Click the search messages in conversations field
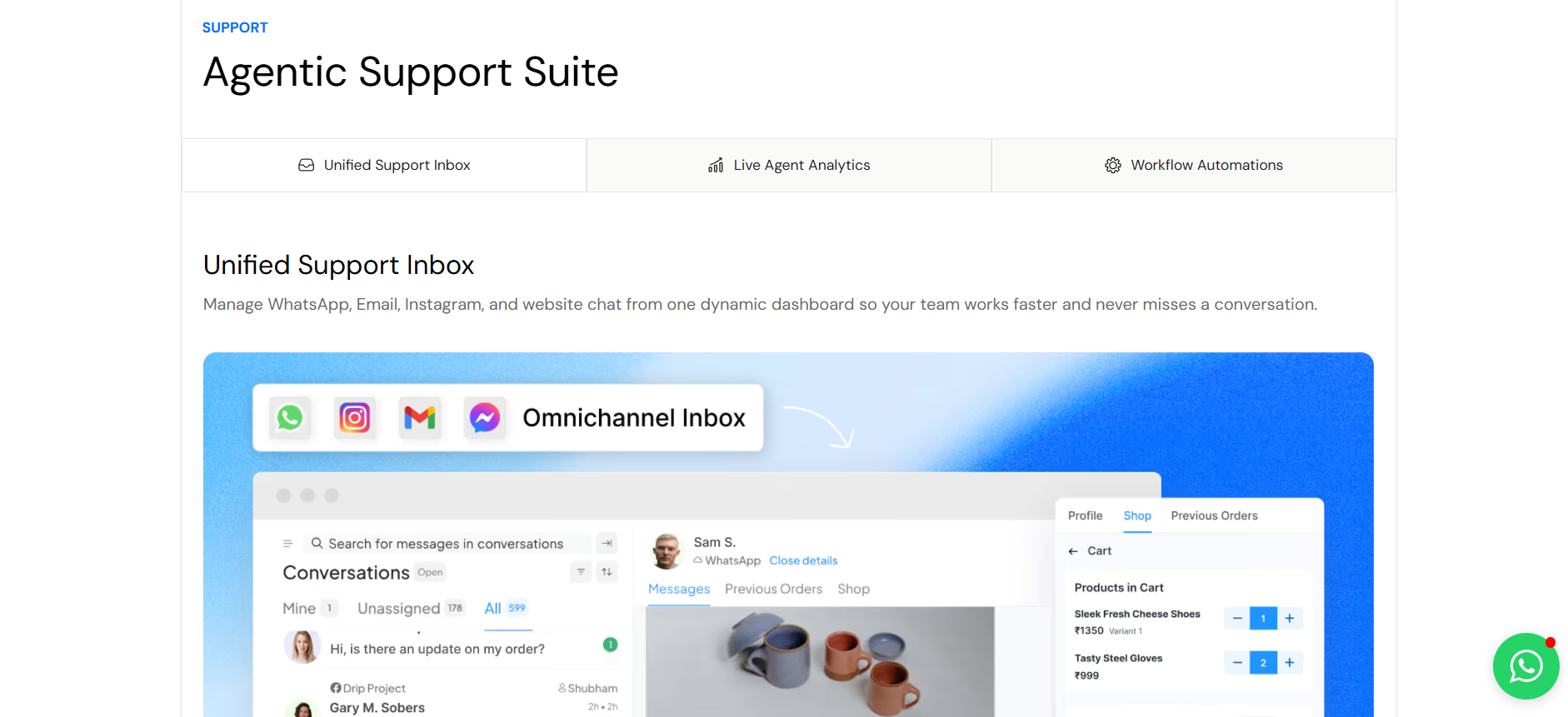This screenshot has height=717, width=1568. (447, 544)
